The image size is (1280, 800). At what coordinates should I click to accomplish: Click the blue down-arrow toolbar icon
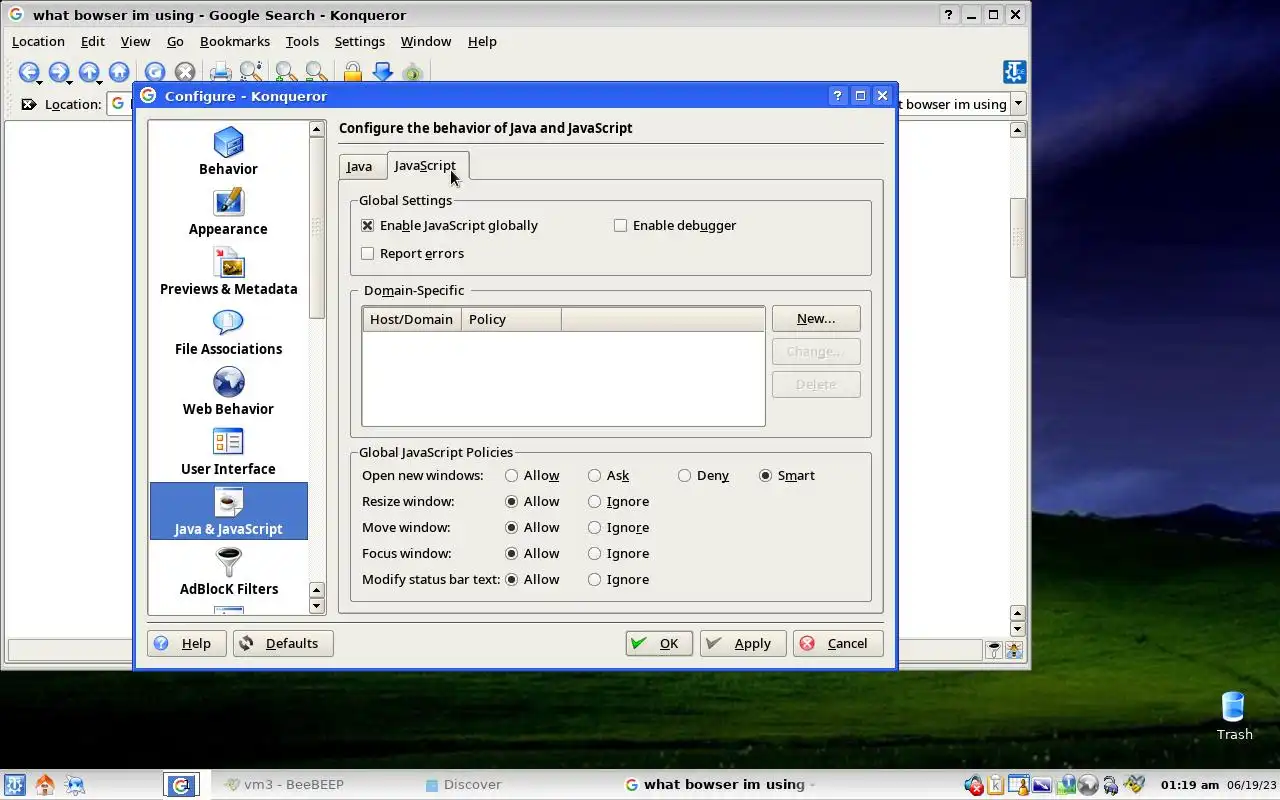(382, 72)
